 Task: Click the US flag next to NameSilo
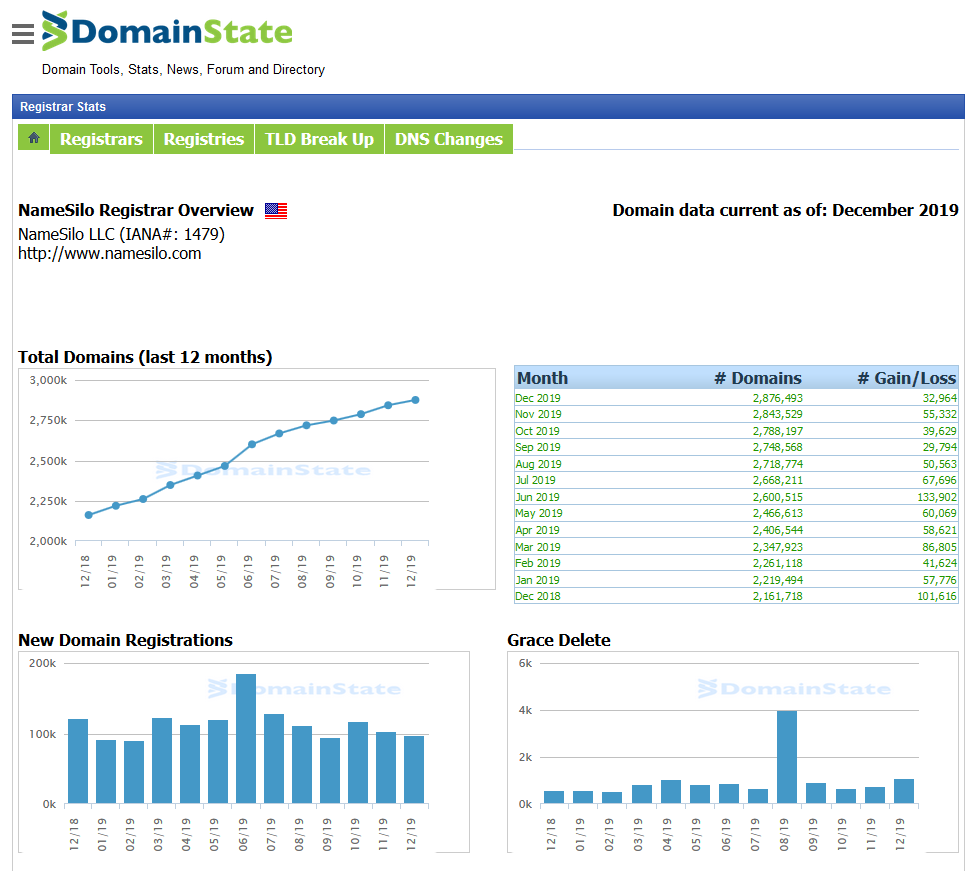[x=275, y=210]
